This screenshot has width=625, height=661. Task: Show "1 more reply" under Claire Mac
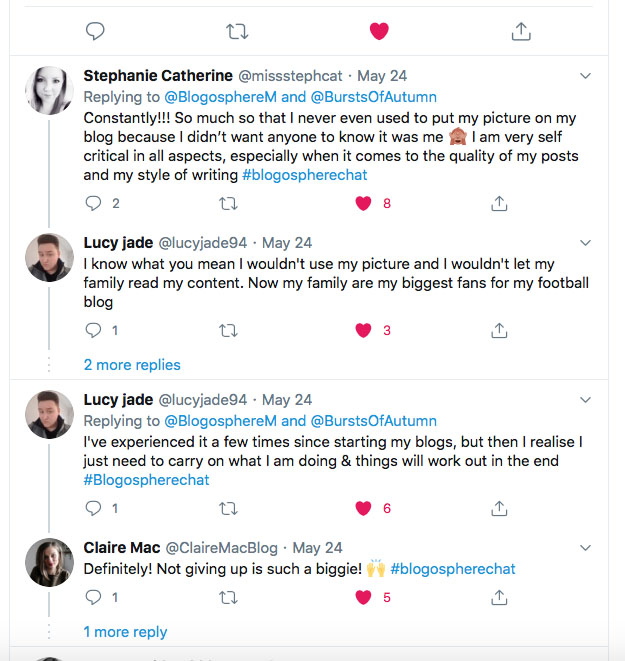[125, 632]
